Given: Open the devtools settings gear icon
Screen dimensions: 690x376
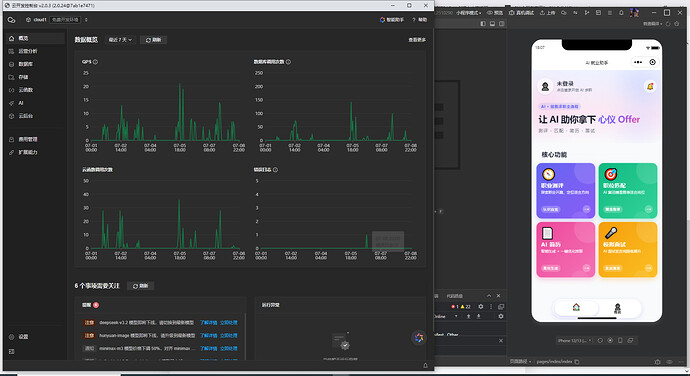Looking at the screenshot, I should [x=481, y=306].
